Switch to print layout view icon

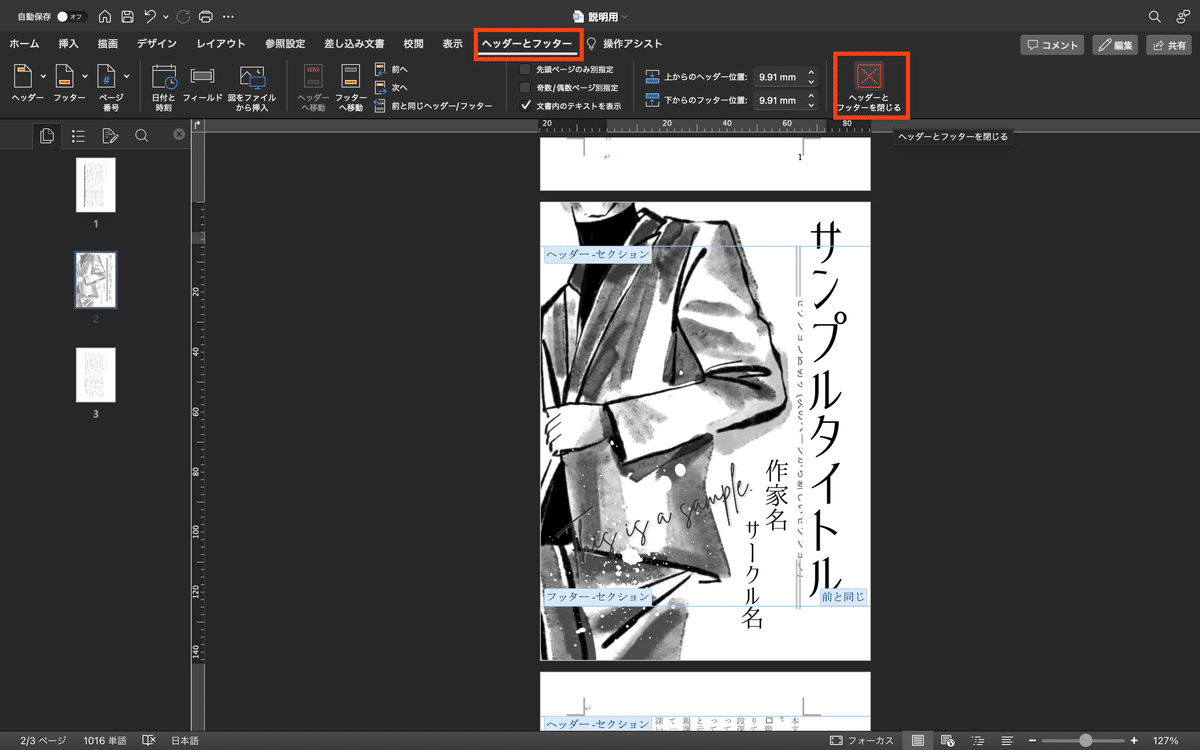(917, 740)
